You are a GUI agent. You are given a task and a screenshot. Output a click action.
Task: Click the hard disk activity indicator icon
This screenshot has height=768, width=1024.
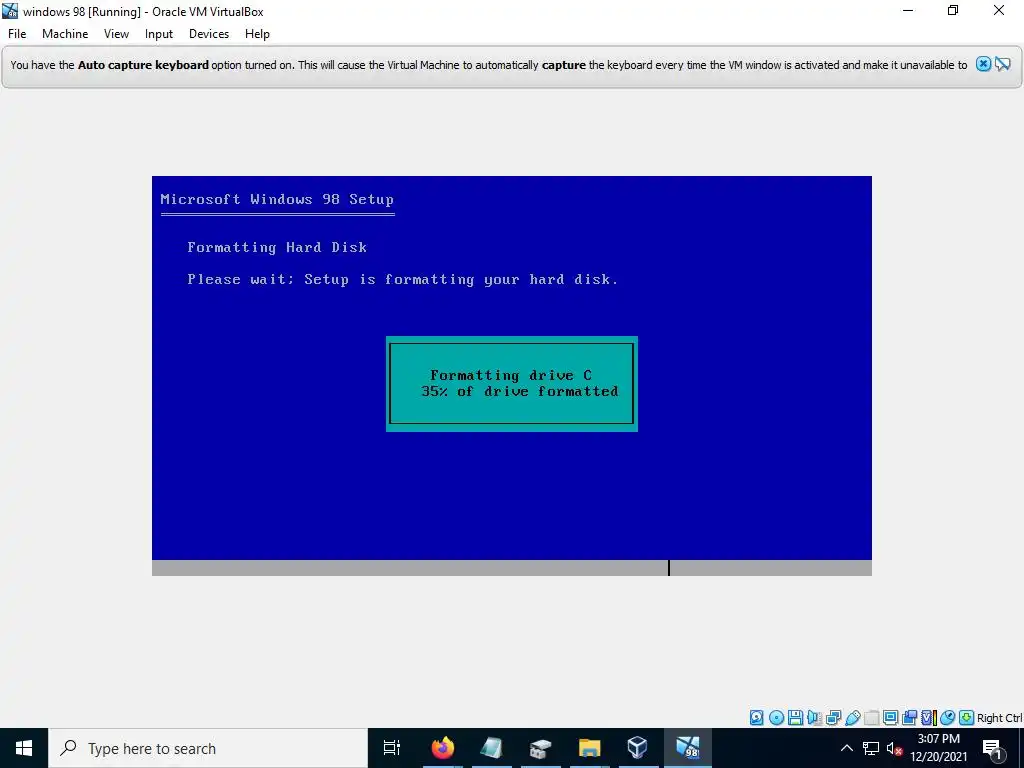pos(756,718)
